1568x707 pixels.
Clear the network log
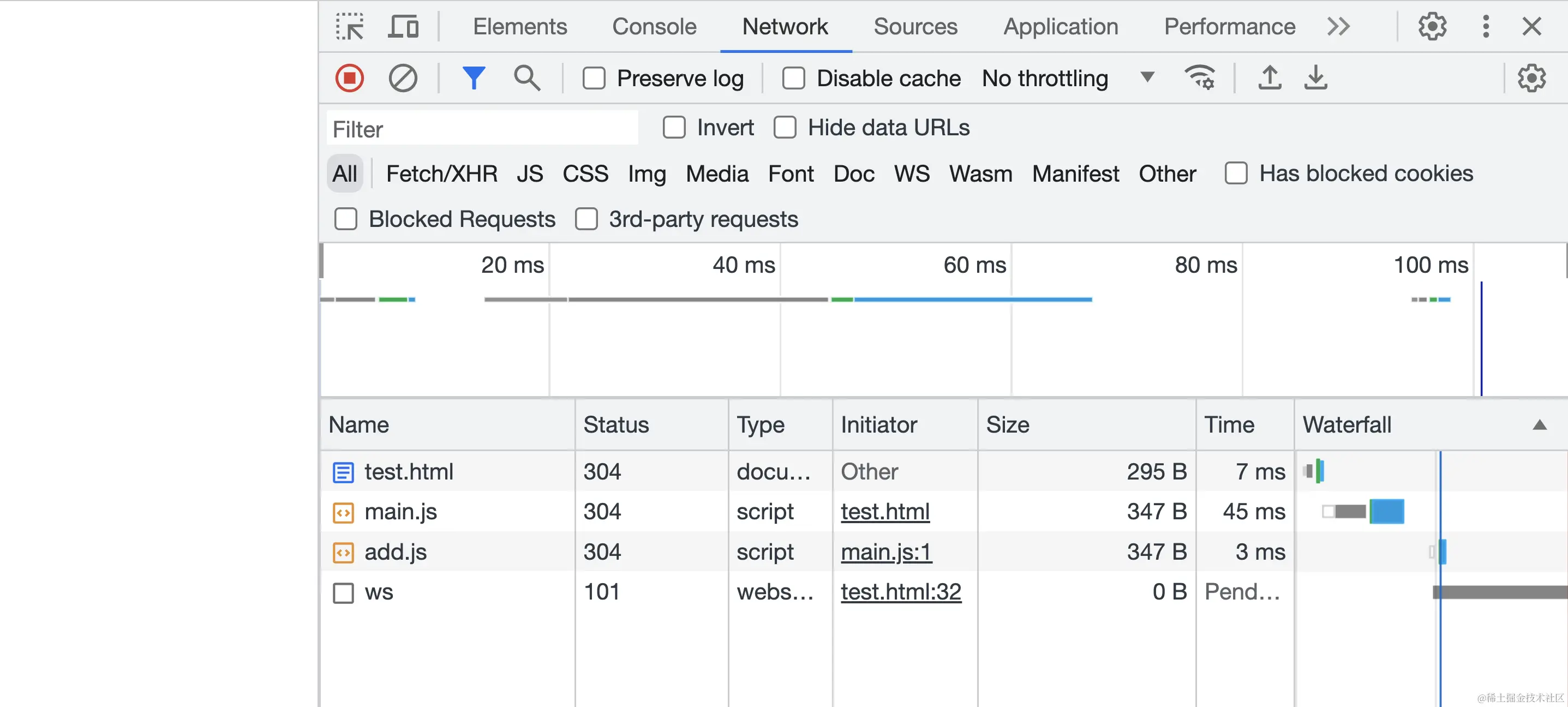click(x=403, y=78)
